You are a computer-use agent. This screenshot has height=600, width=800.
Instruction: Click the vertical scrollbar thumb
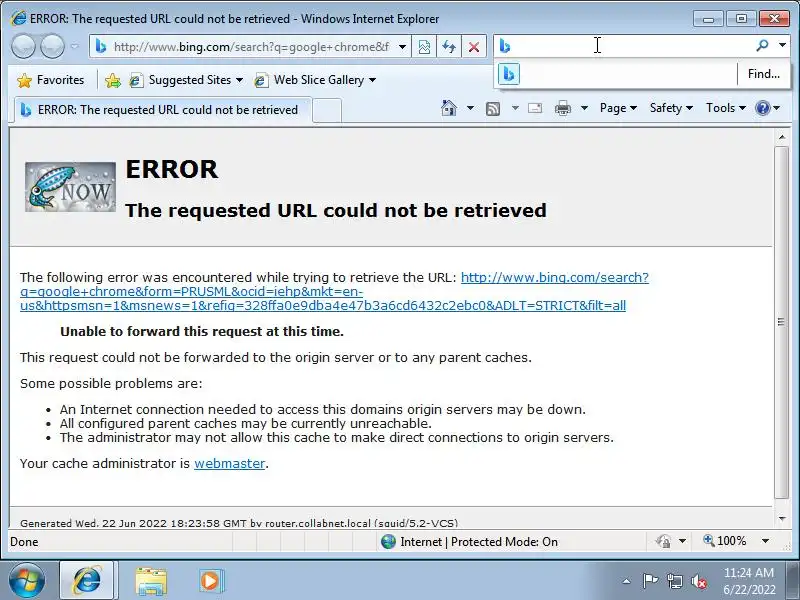click(782, 322)
